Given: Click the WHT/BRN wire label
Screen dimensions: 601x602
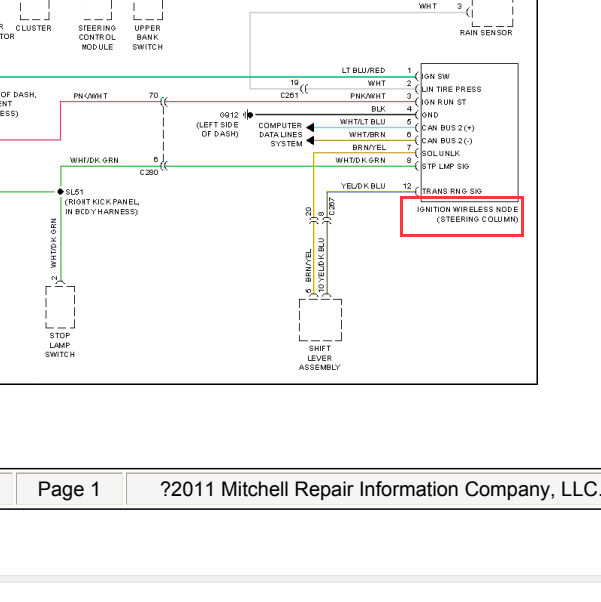Looking at the screenshot, I should (x=367, y=134).
